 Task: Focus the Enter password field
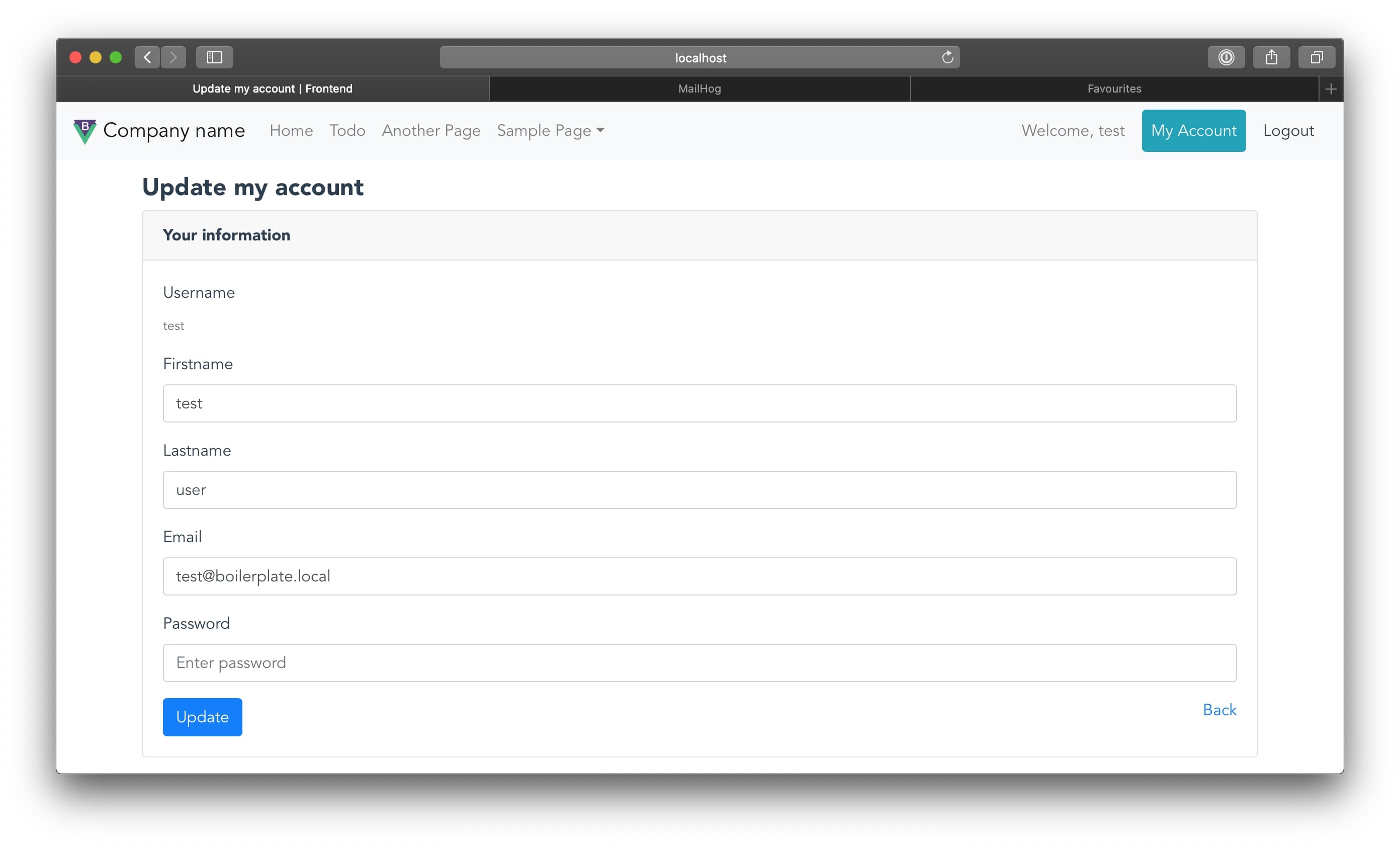coord(699,663)
